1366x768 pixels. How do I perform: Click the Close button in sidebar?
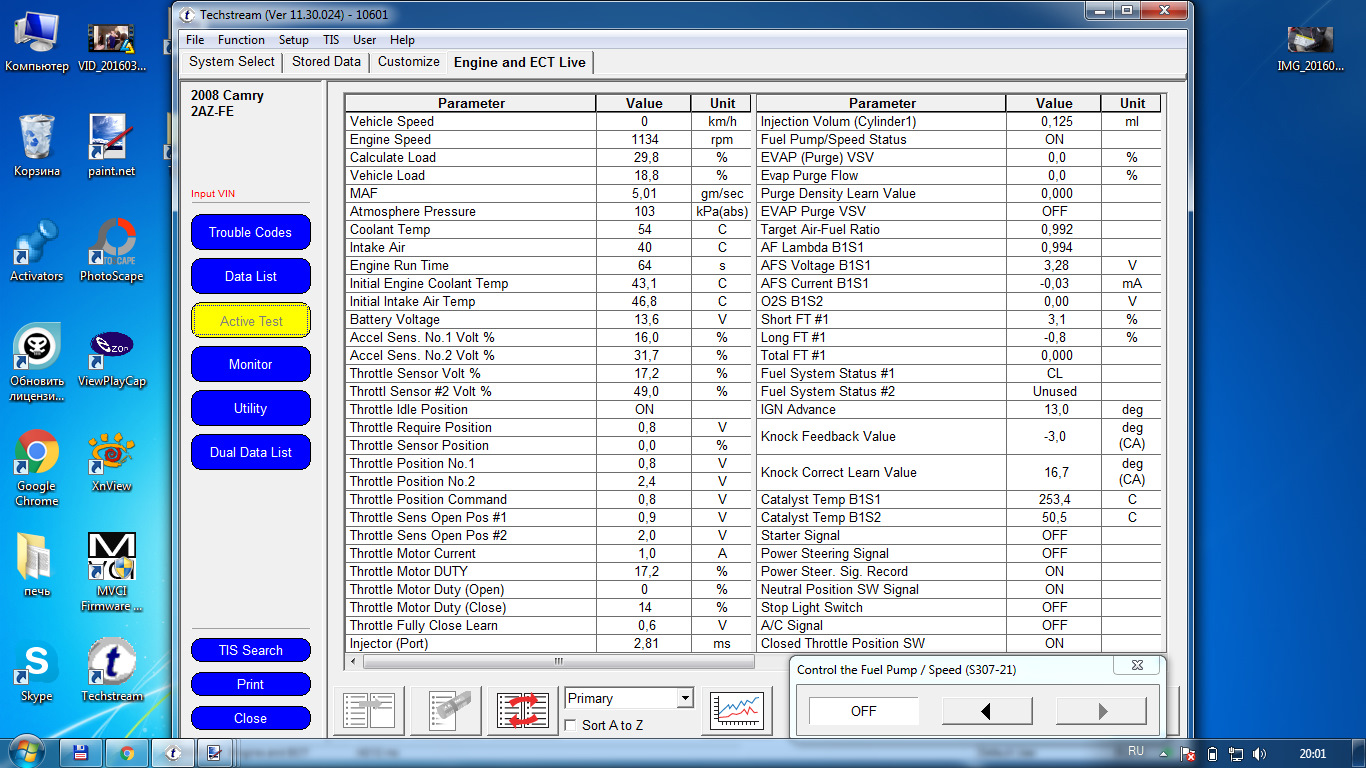click(251, 718)
